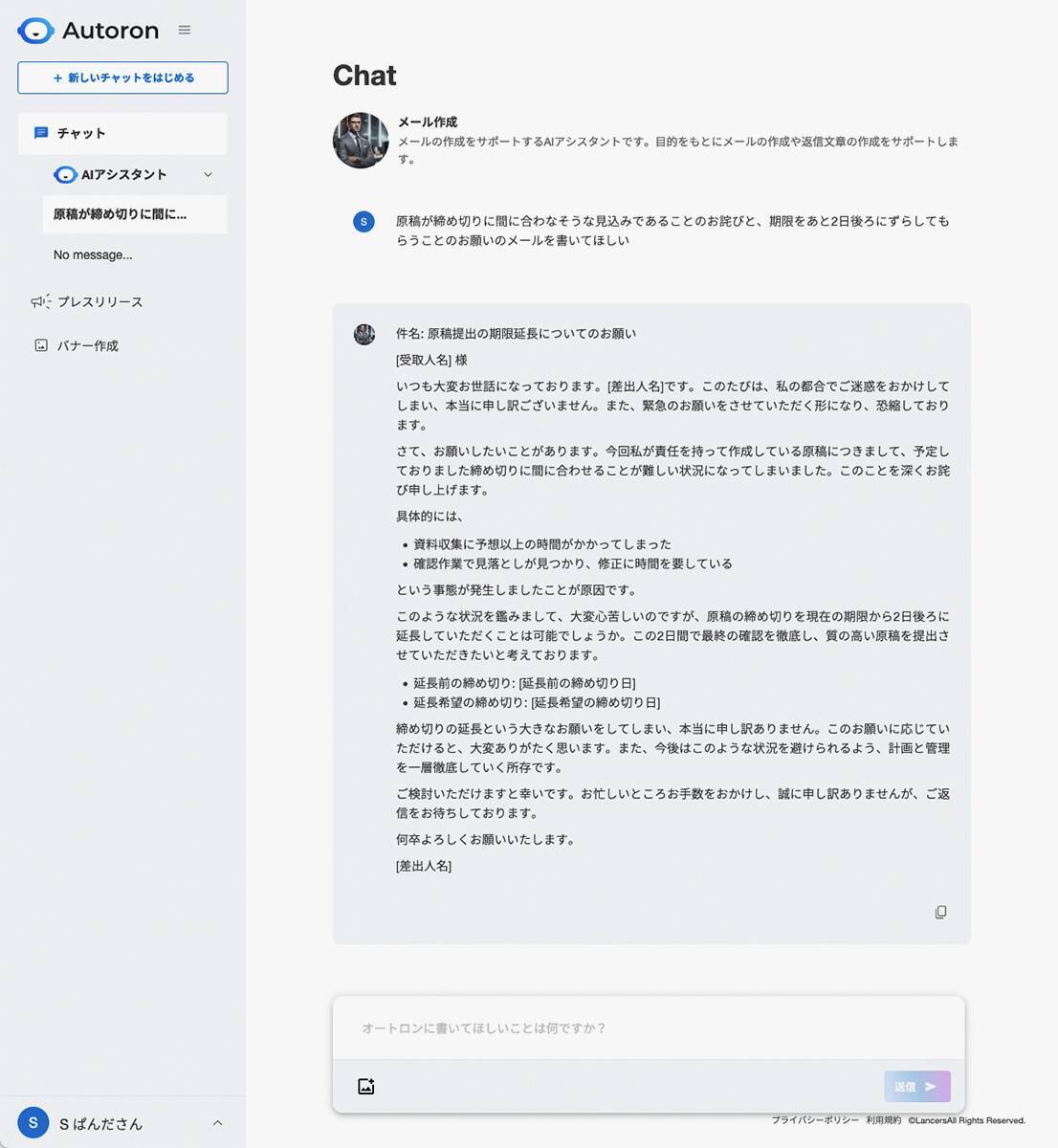Collapse the AIアシスタント chevron
The image size is (1058, 1148).
(208, 175)
